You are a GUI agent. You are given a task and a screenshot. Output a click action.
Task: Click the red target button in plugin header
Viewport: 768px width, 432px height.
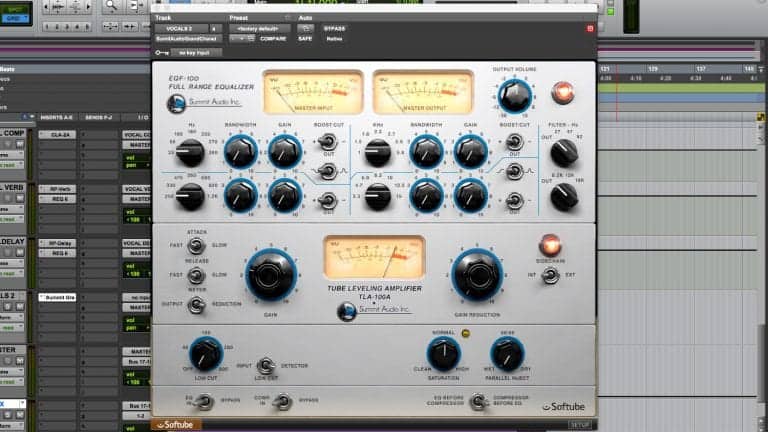click(x=590, y=29)
